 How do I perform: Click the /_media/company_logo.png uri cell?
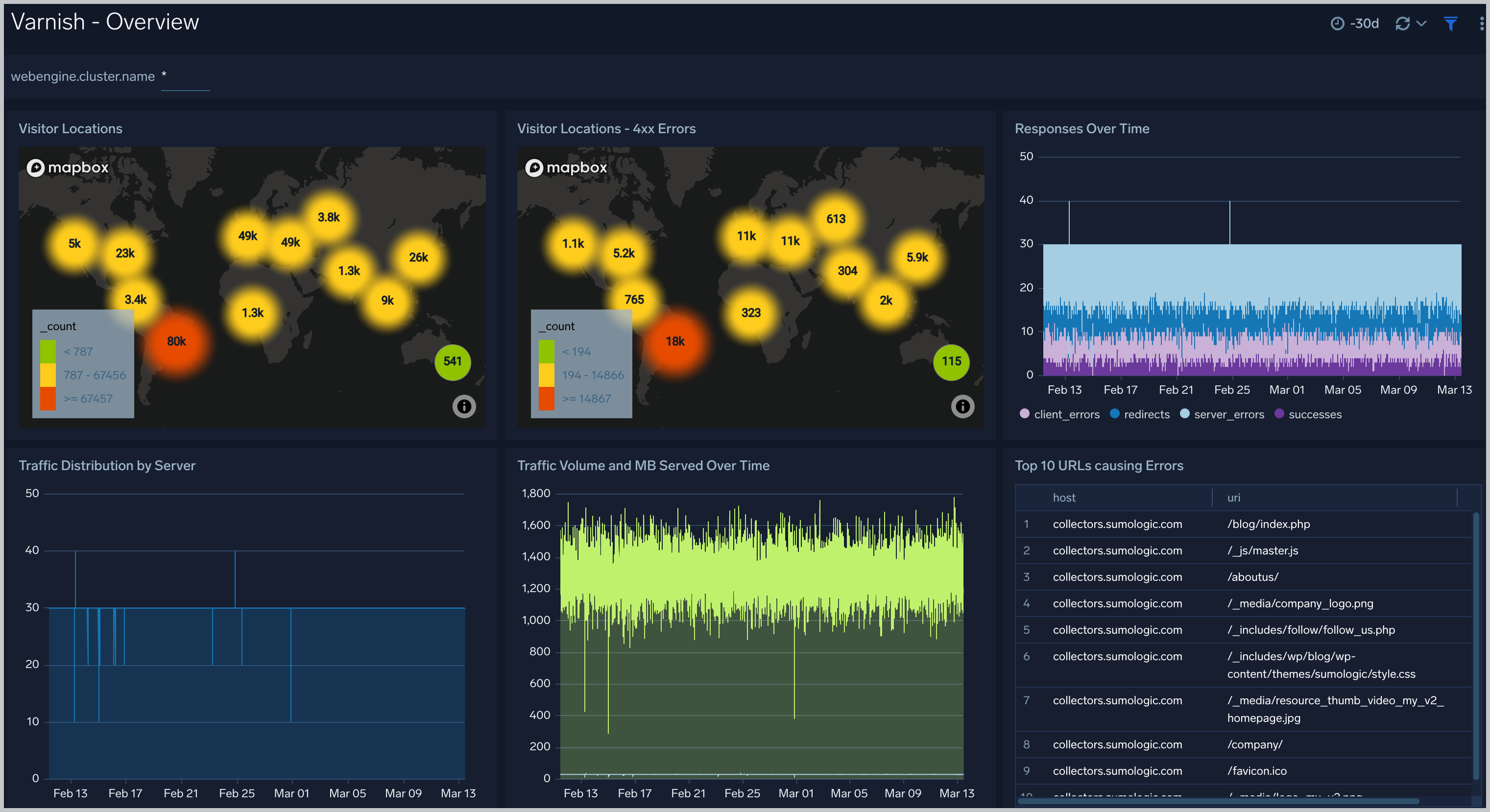(x=1300, y=604)
